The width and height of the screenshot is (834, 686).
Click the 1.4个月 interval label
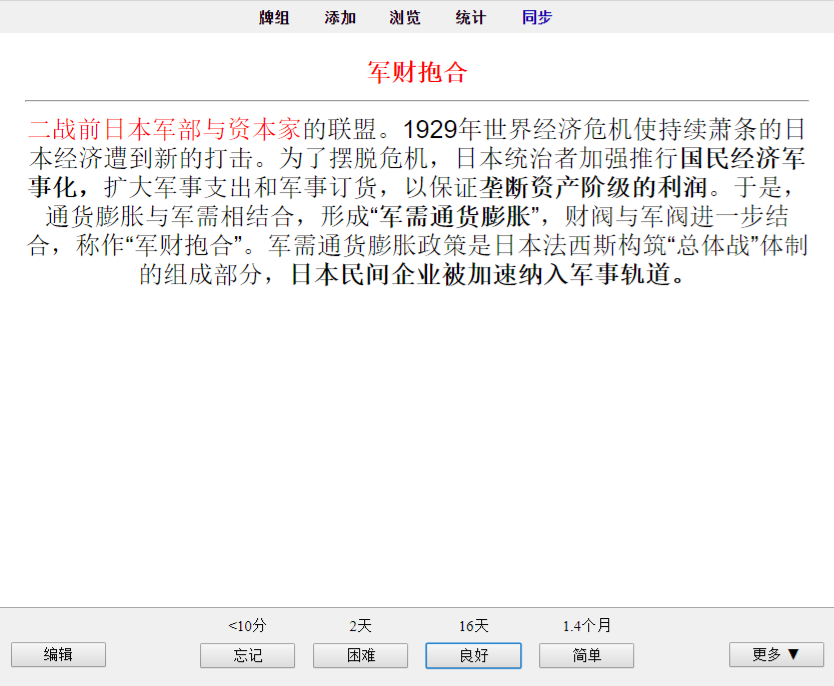tap(587, 625)
